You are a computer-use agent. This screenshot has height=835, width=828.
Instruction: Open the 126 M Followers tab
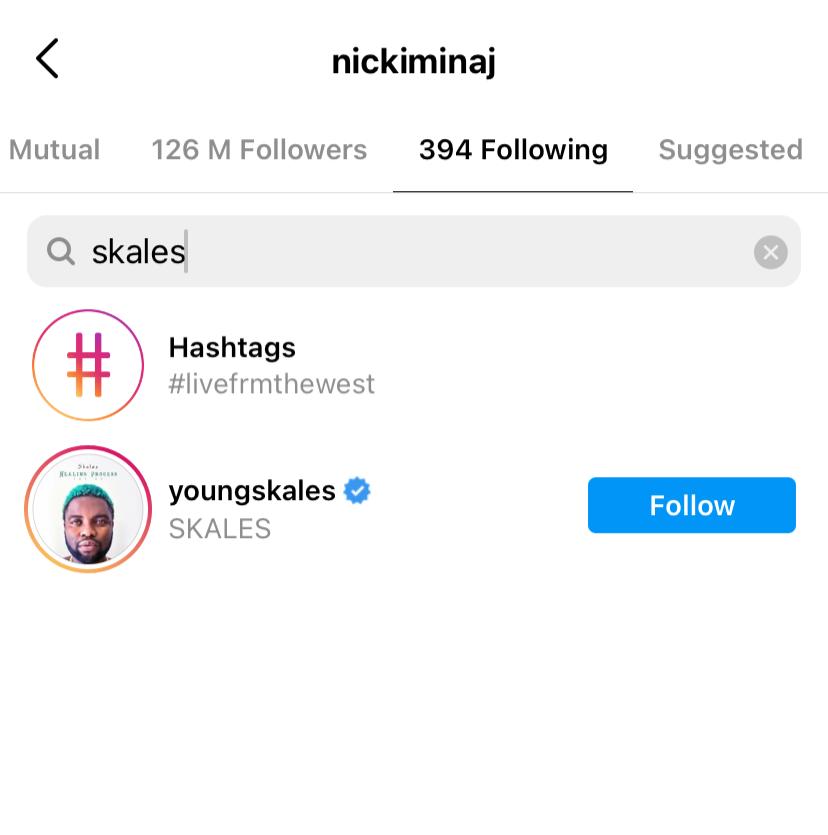coord(259,150)
